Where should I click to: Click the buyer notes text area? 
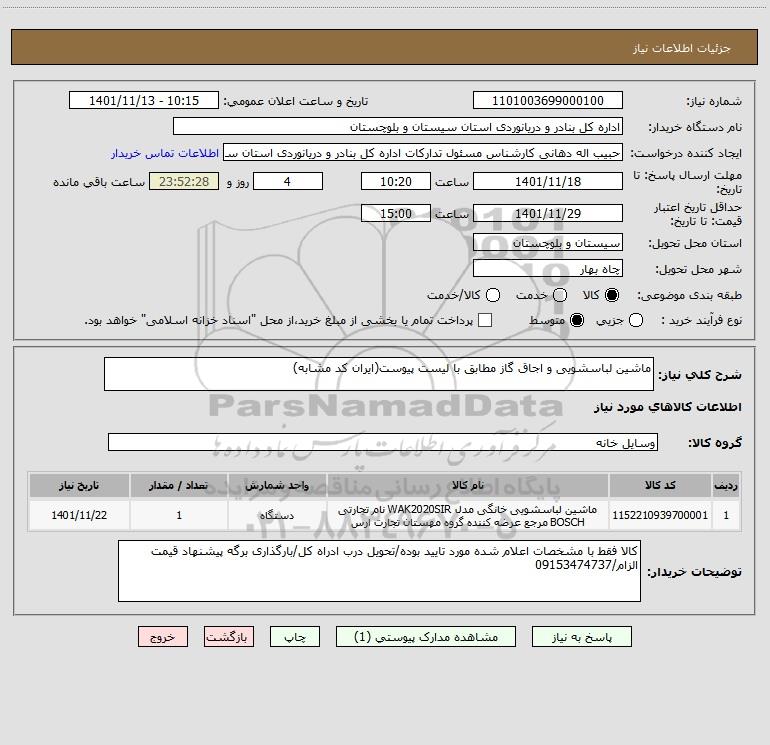click(379, 571)
